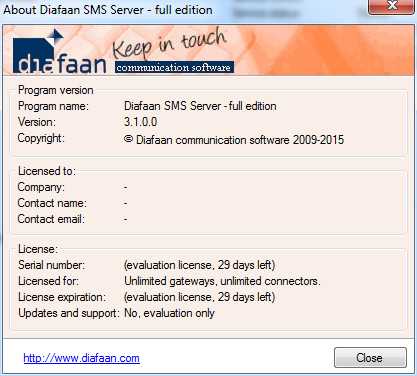
Task: Click the 'Serial number:' label
Action: 51,265
